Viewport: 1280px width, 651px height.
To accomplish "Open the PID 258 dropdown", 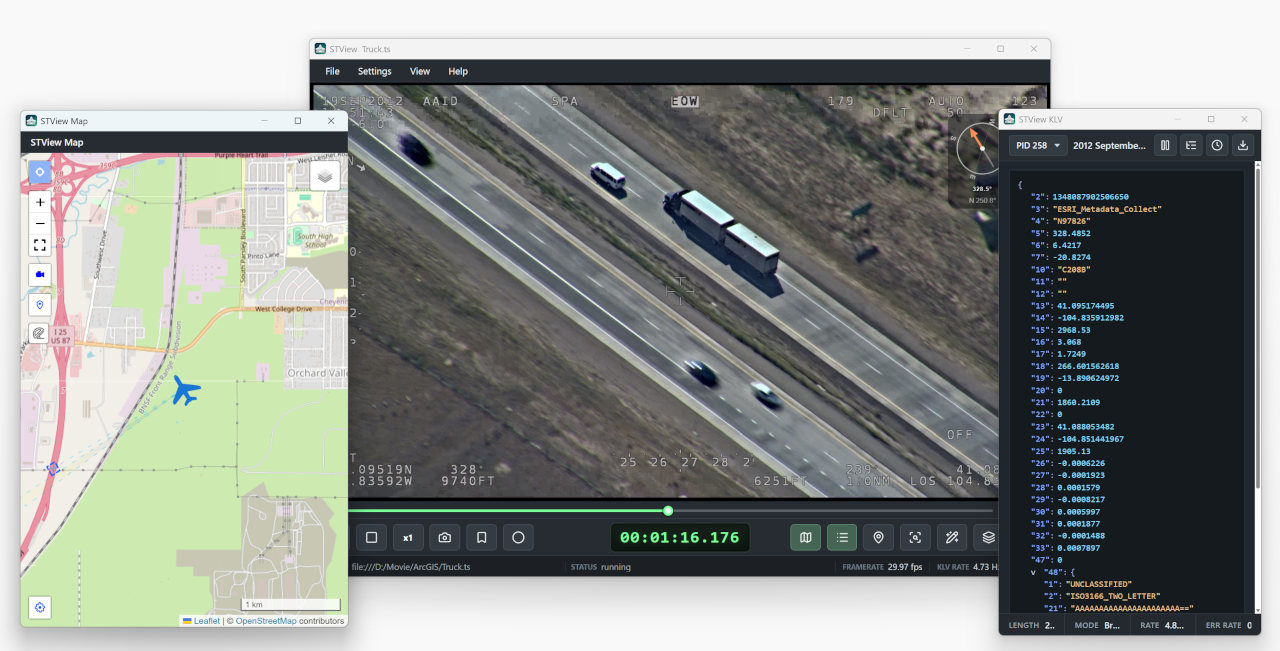I will coord(1037,145).
